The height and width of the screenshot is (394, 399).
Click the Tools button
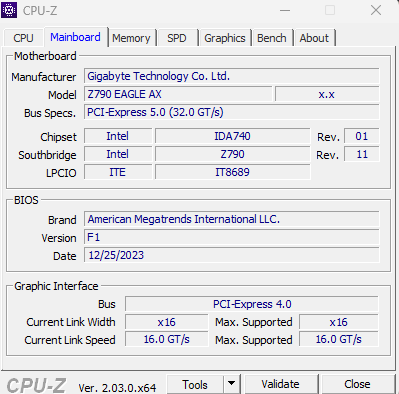coord(195,384)
